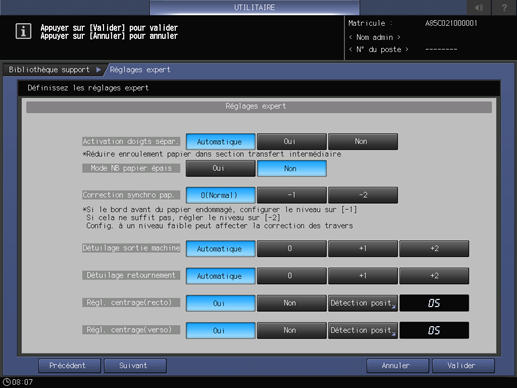The height and width of the screenshot is (388, 517).
Task: Click recto centrage value field 05
Action: click(434, 303)
